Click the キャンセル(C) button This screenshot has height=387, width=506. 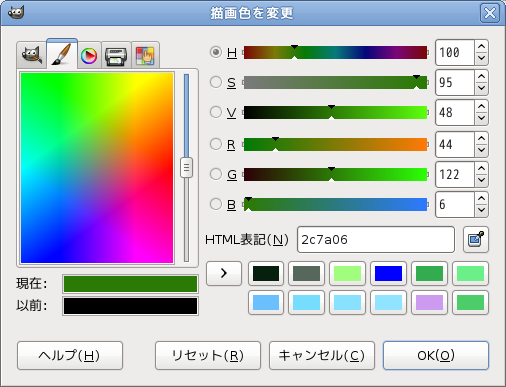(x=322, y=355)
